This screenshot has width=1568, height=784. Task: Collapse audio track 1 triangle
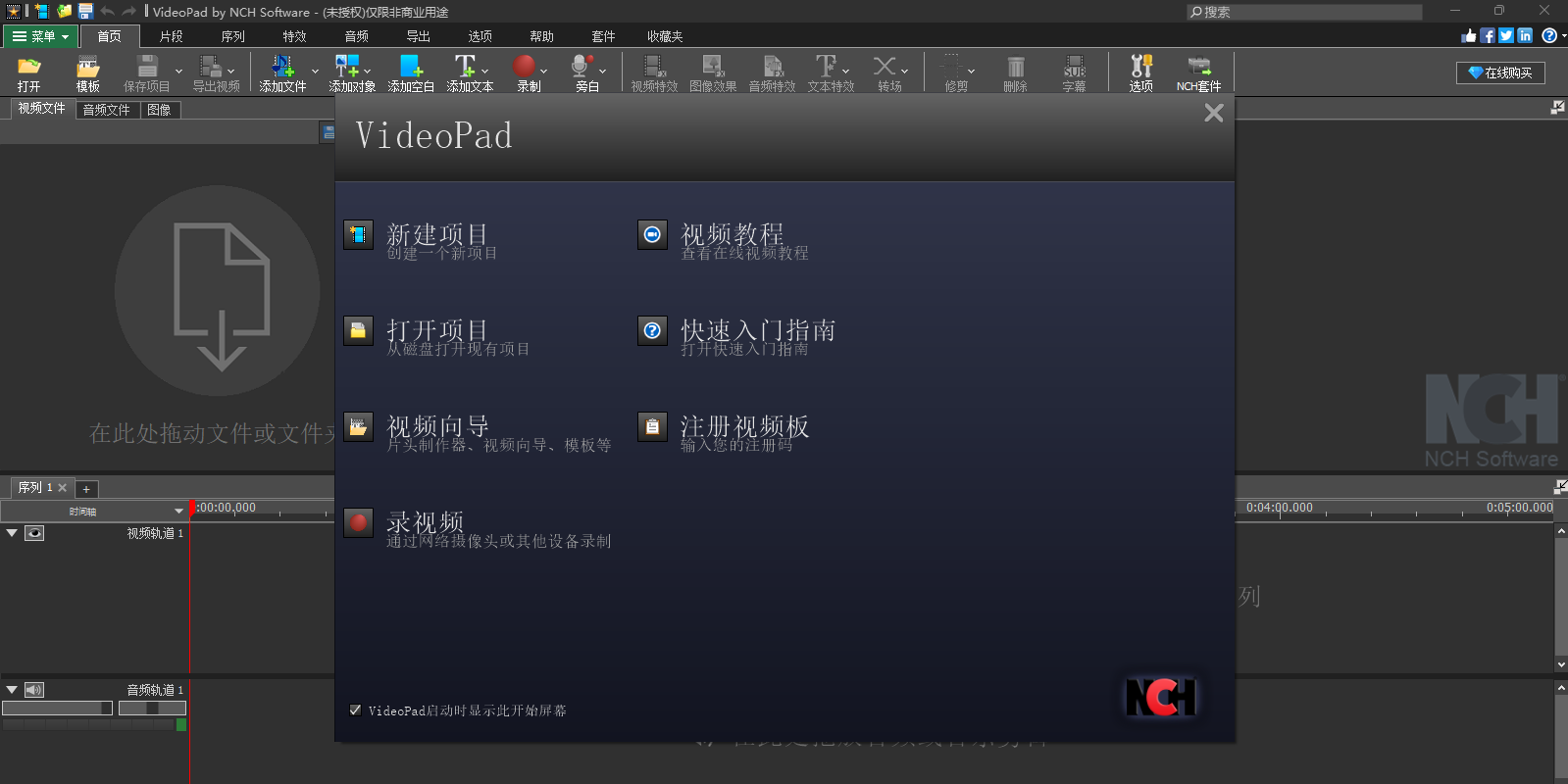(x=12, y=690)
